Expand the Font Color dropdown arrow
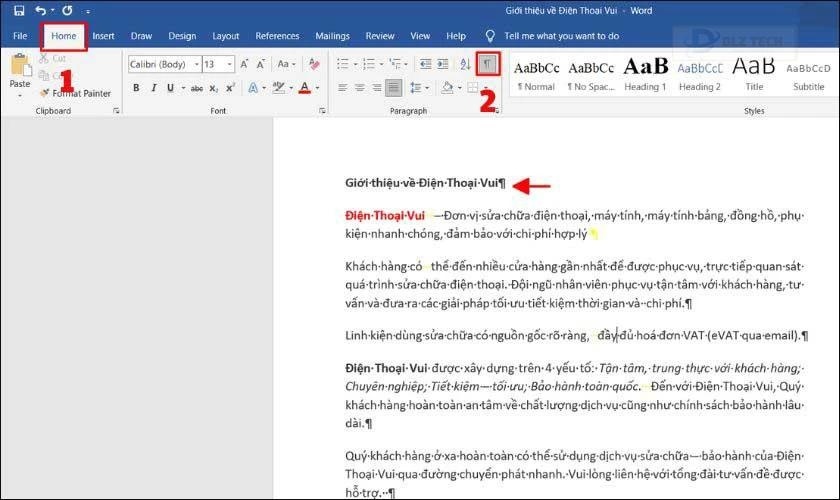 [317, 88]
